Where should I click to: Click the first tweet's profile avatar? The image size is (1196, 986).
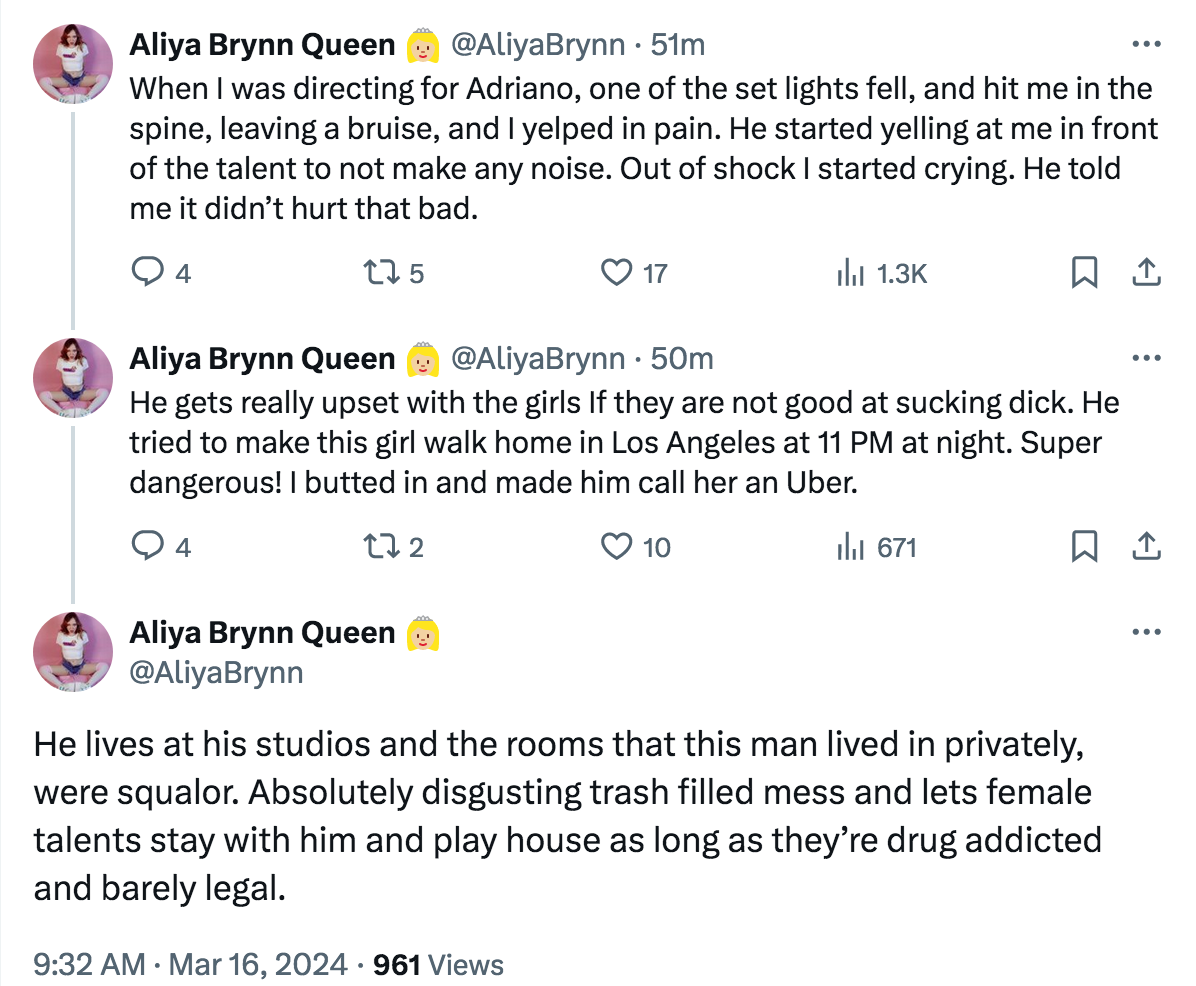click(73, 63)
